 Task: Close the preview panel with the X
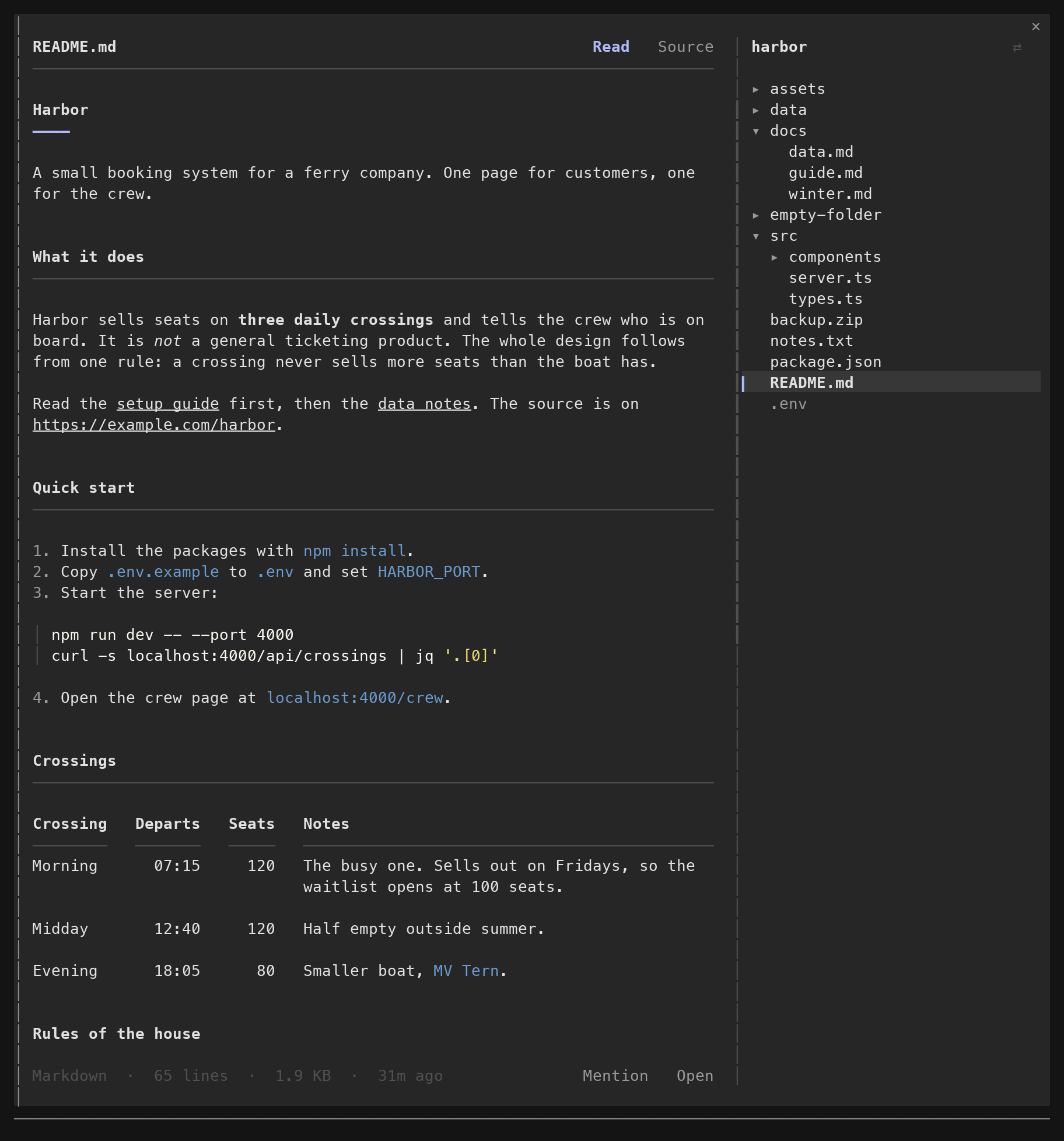click(x=1035, y=26)
